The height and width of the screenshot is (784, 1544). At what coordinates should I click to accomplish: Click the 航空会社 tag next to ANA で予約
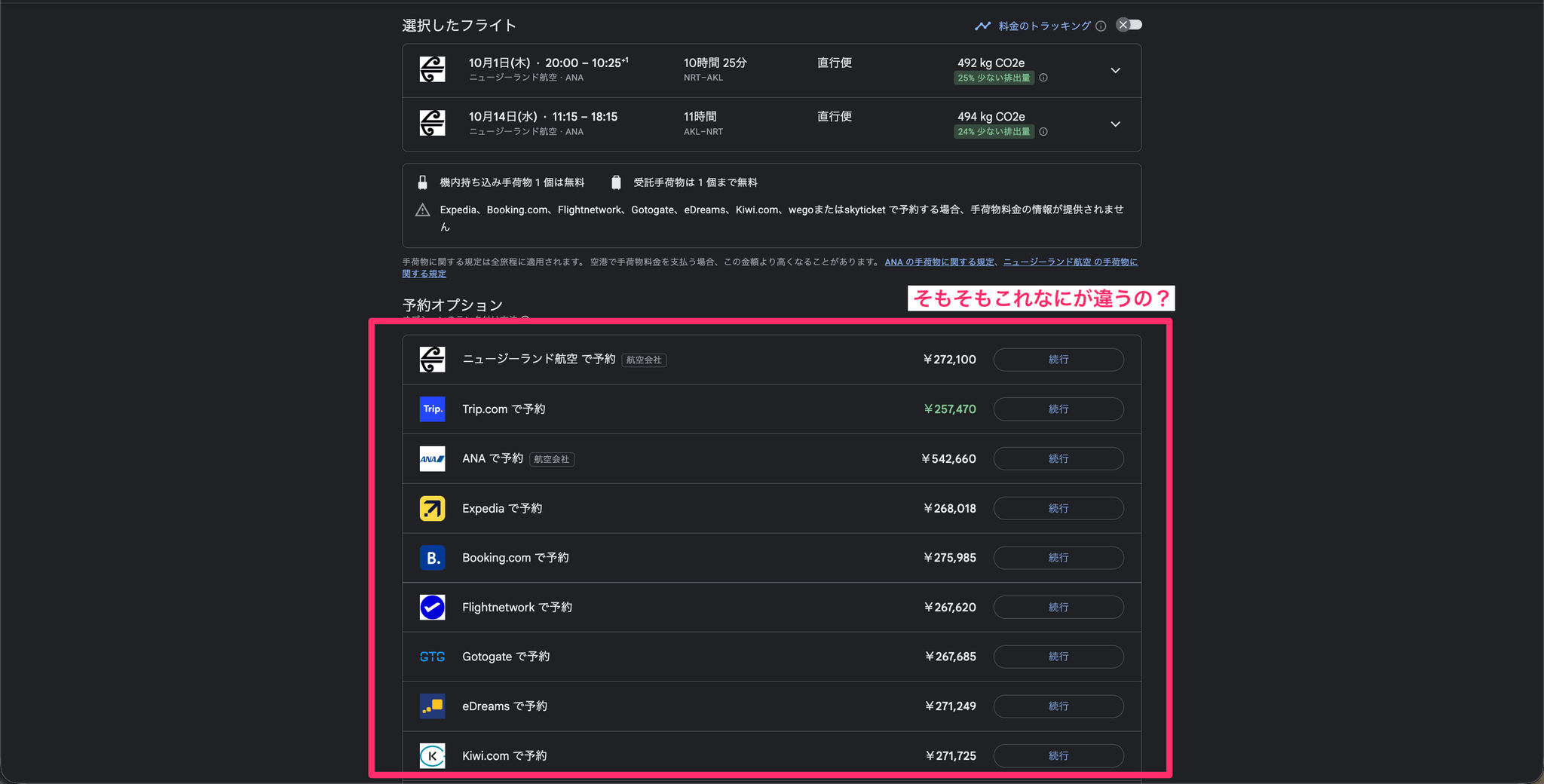(552, 459)
